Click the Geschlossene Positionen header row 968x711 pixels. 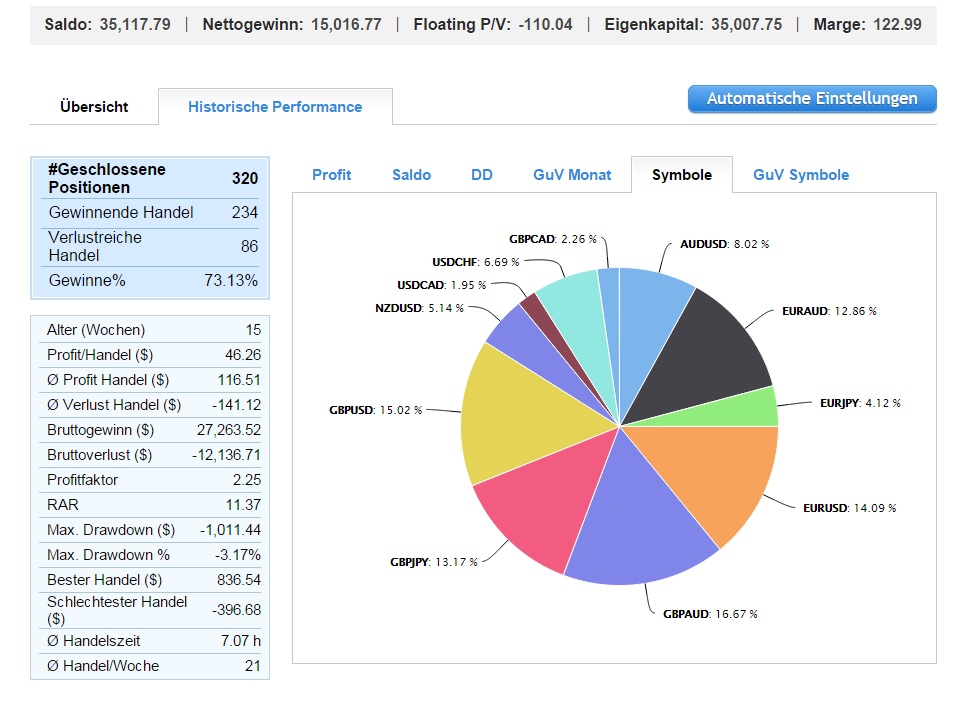150,178
